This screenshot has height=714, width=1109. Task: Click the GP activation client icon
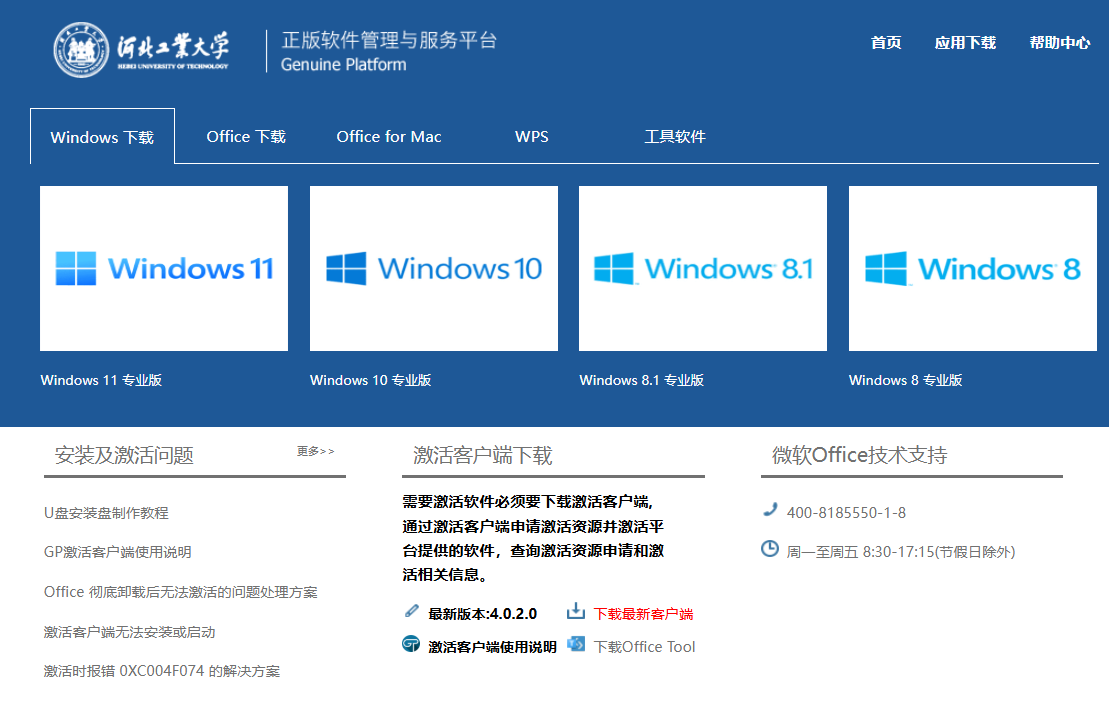(x=411, y=645)
